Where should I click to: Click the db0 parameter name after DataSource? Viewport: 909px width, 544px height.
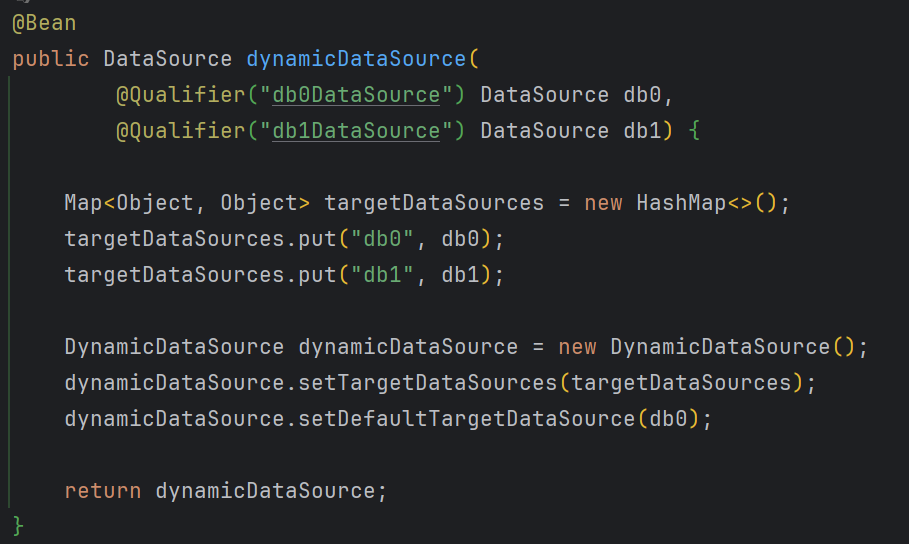(x=642, y=95)
